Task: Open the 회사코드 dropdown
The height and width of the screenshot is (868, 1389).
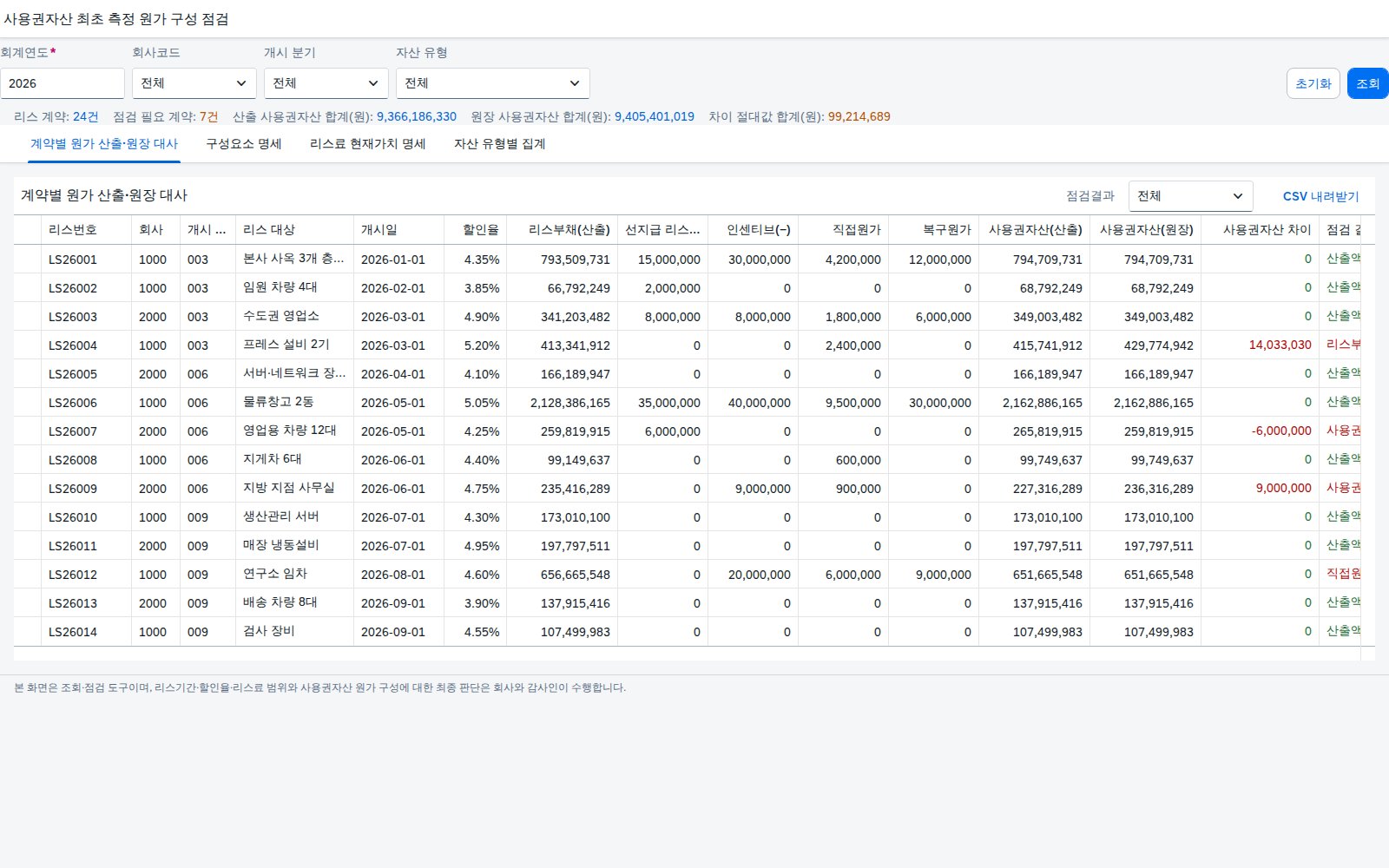Action: pos(194,83)
